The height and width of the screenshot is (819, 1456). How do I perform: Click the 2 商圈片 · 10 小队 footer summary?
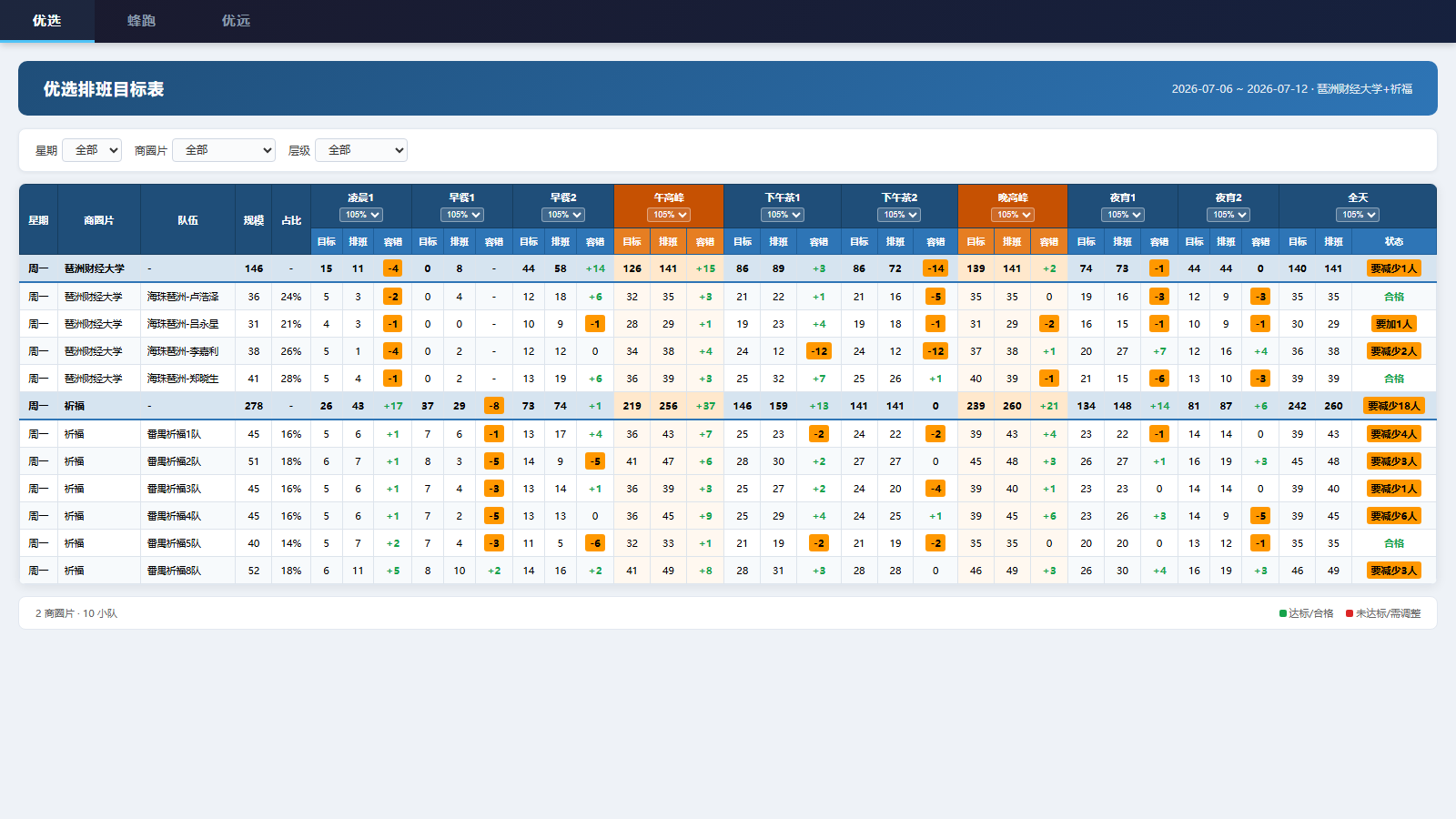[x=76, y=613]
